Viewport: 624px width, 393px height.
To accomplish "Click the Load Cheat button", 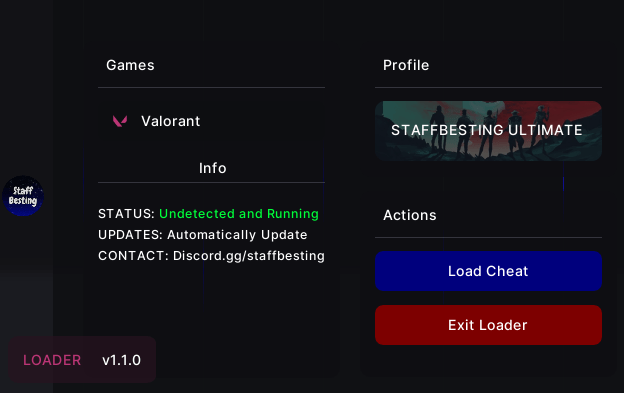I will (x=488, y=271).
